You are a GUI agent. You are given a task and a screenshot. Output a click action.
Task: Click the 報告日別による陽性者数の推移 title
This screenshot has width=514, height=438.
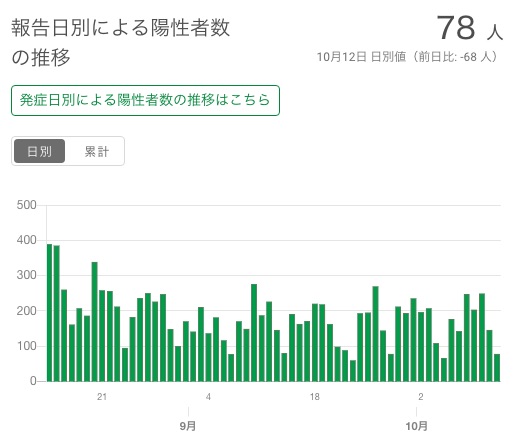[121, 42]
